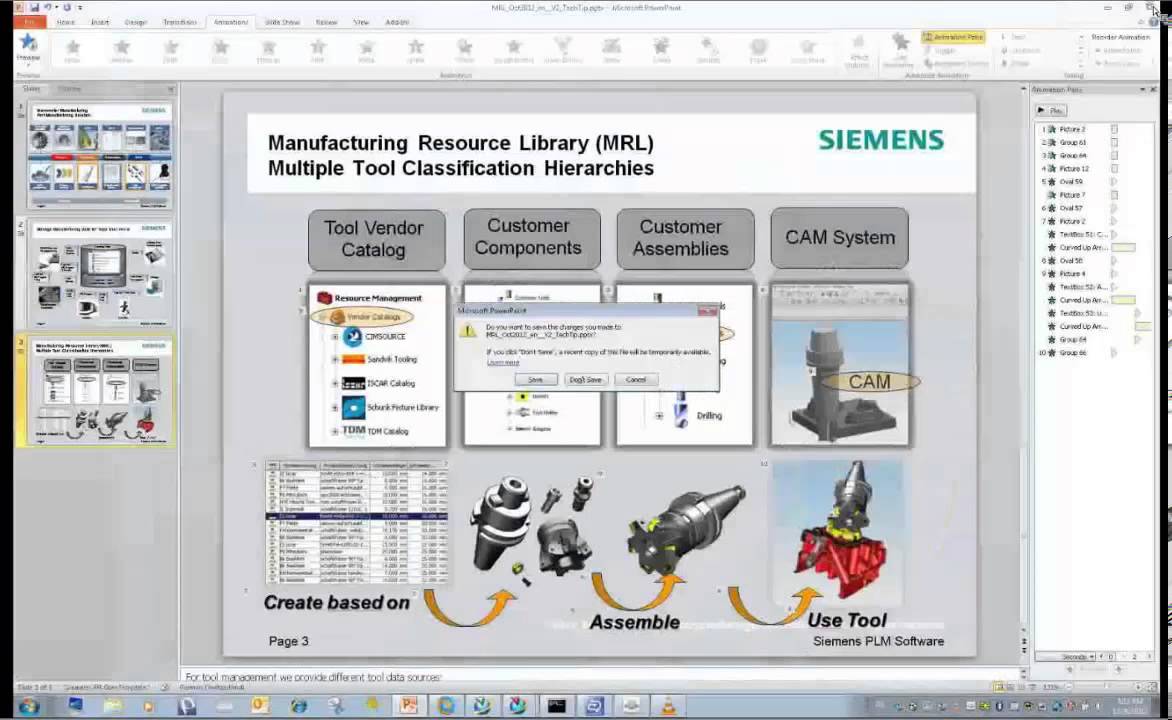Open VLC media player from taskbar
Viewport: 1172px width, 720px height.
click(668, 705)
